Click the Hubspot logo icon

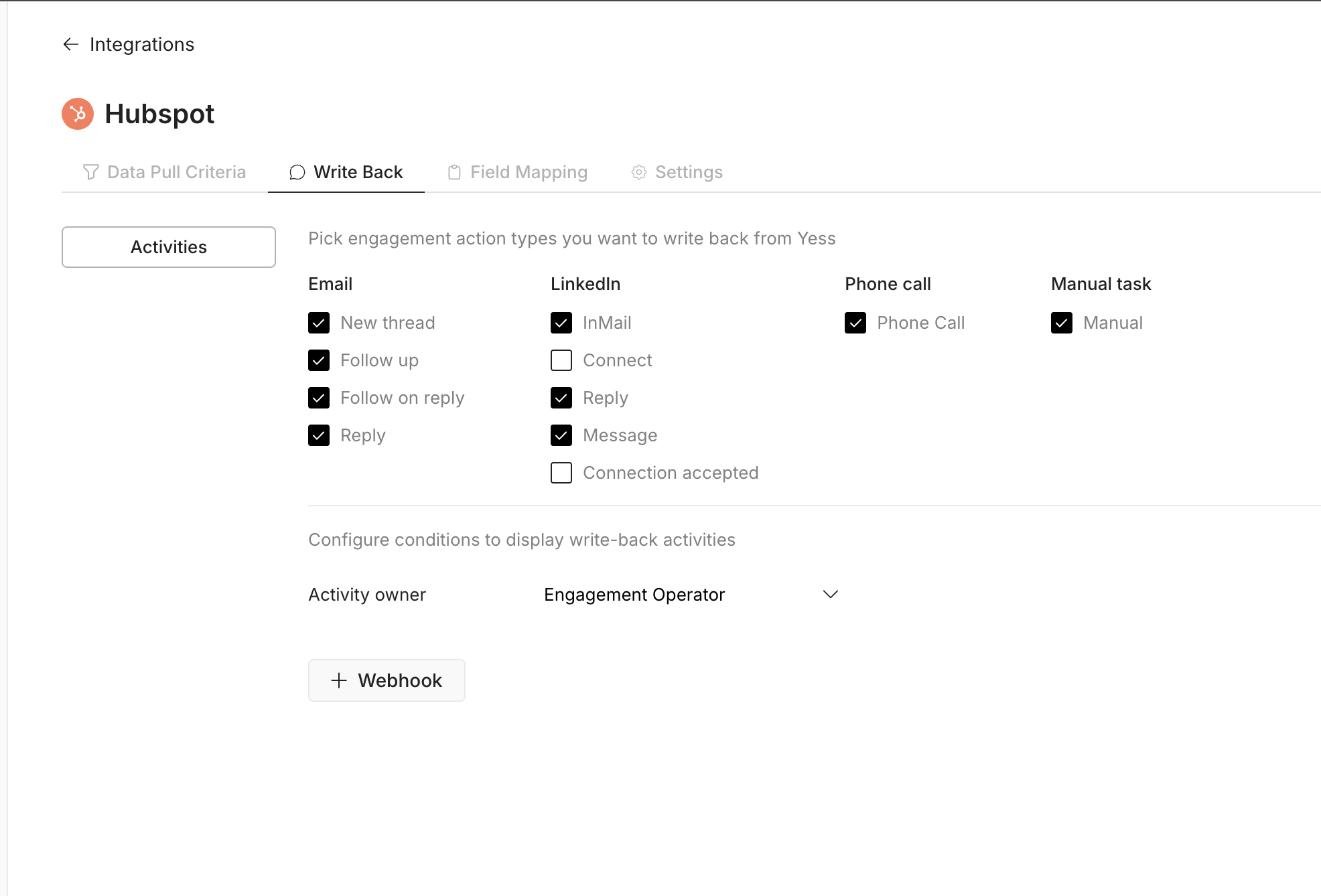point(78,114)
